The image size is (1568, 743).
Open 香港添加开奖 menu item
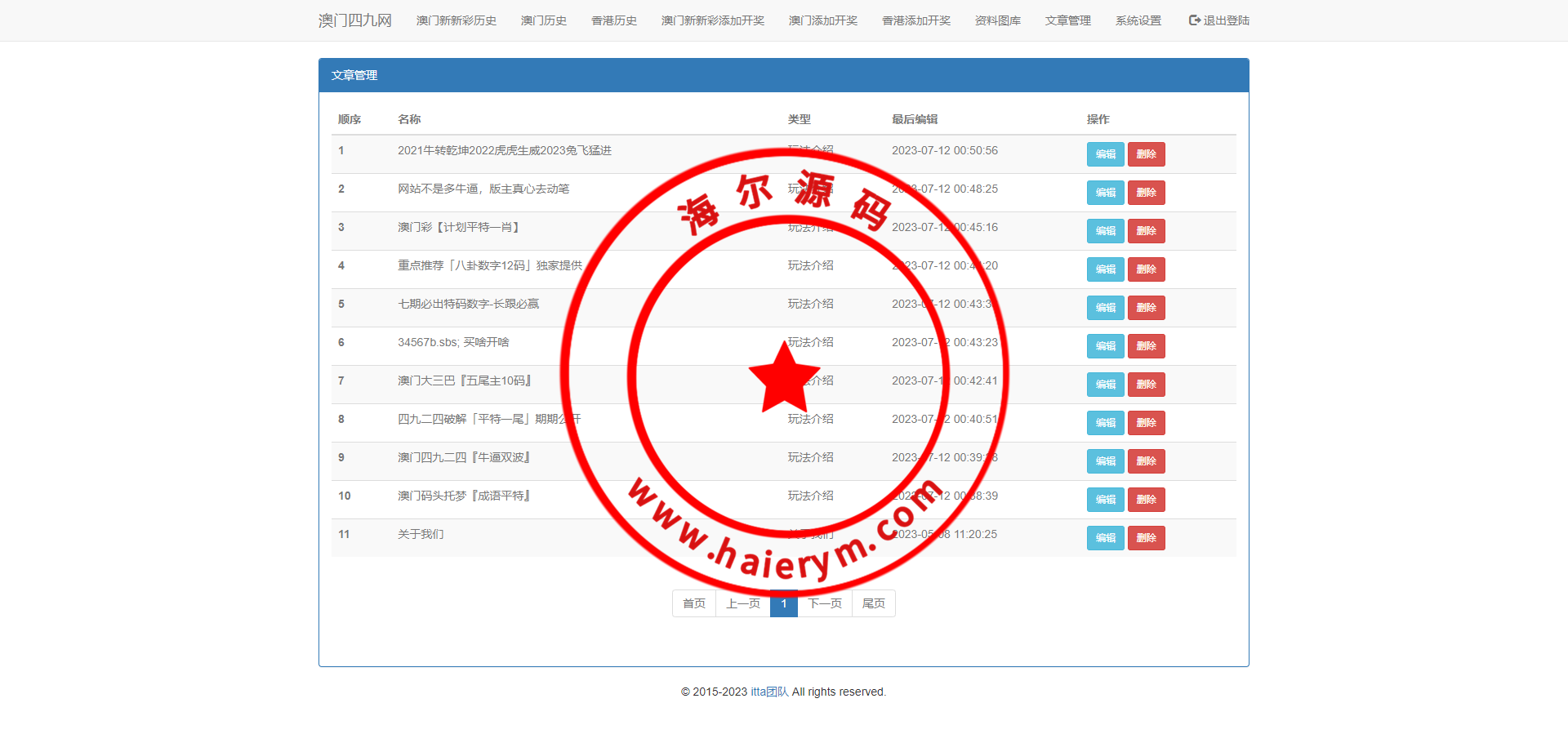(x=915, y=20)
